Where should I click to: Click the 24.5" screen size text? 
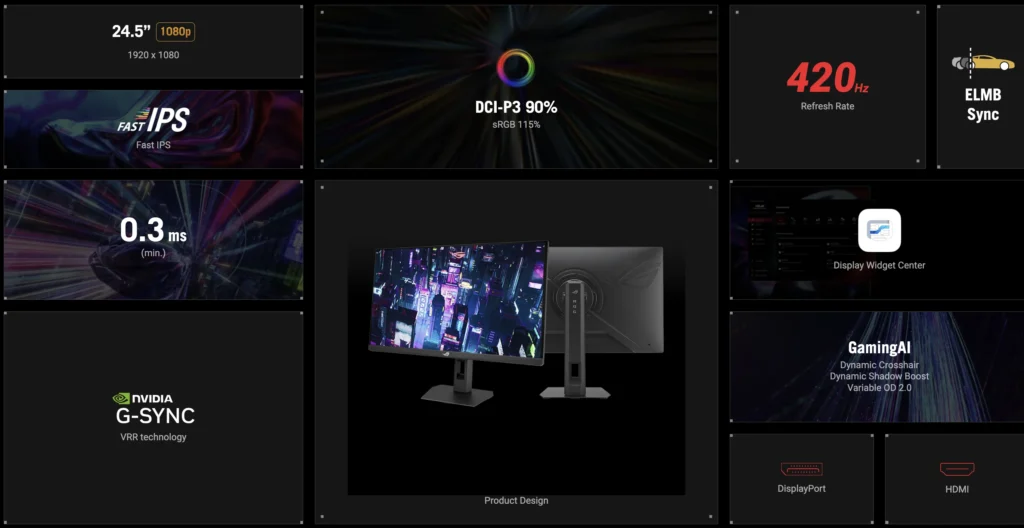coord(132,31)
